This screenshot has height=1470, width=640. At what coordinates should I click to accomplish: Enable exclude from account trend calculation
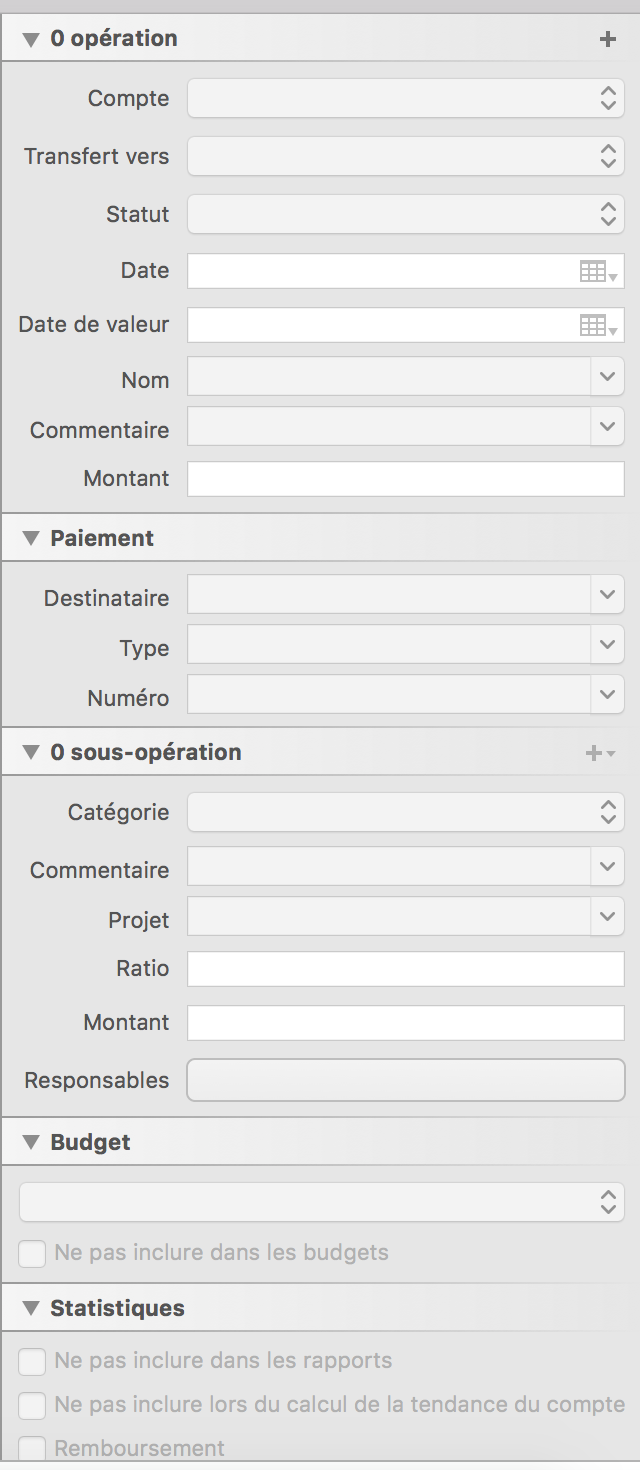[33, 1405]
